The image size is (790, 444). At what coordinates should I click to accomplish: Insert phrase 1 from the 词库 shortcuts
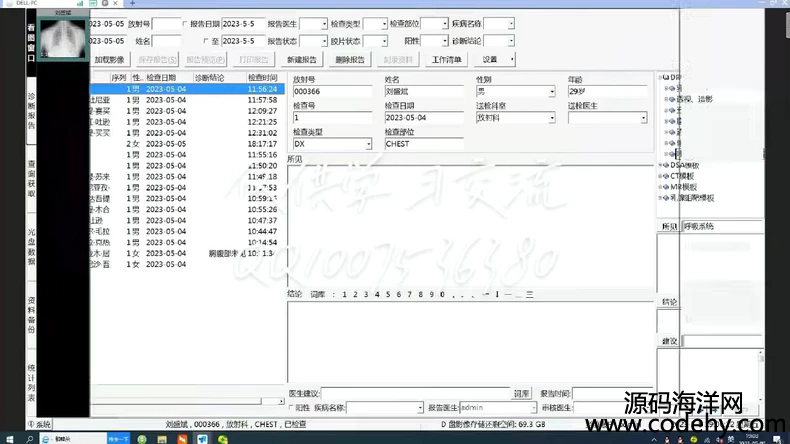[x=345, y=294]
